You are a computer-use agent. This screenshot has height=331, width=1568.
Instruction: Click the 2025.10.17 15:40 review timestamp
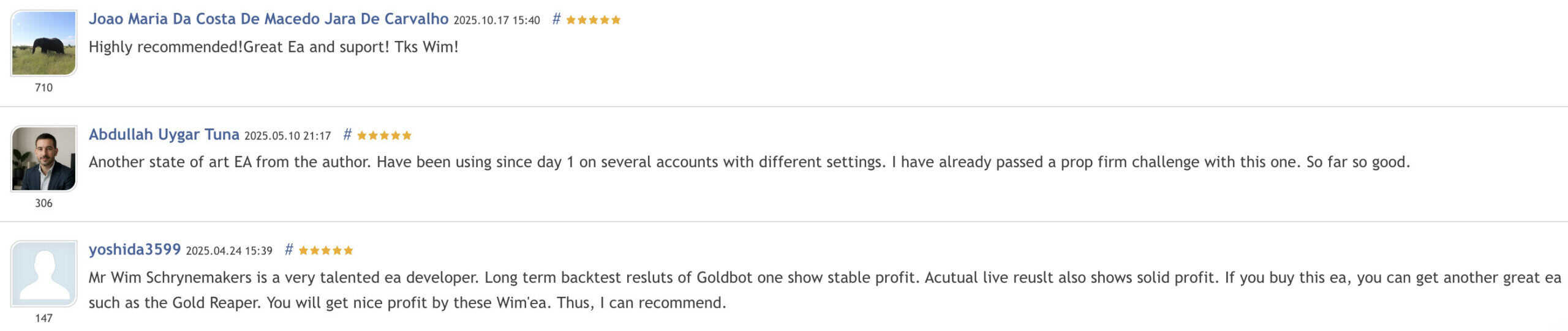coord(497,20)
